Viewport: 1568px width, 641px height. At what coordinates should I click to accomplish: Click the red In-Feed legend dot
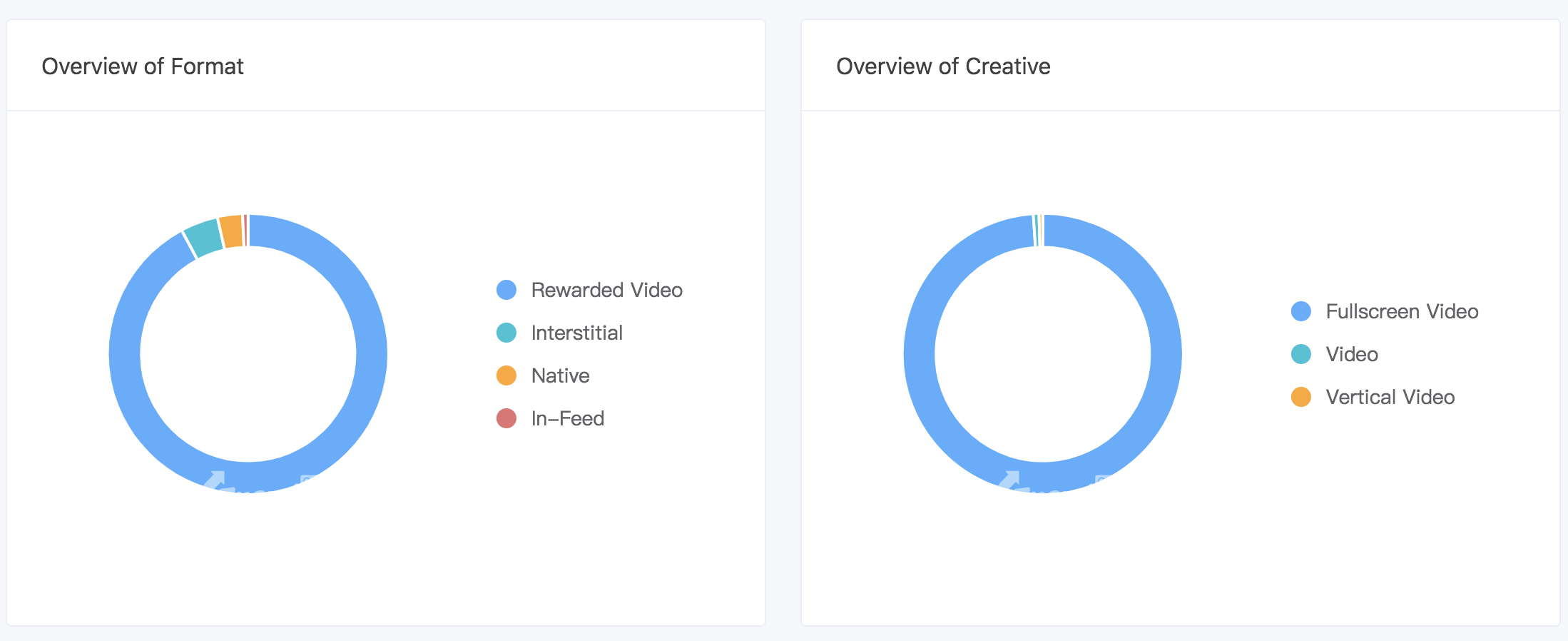click(506, 418)
